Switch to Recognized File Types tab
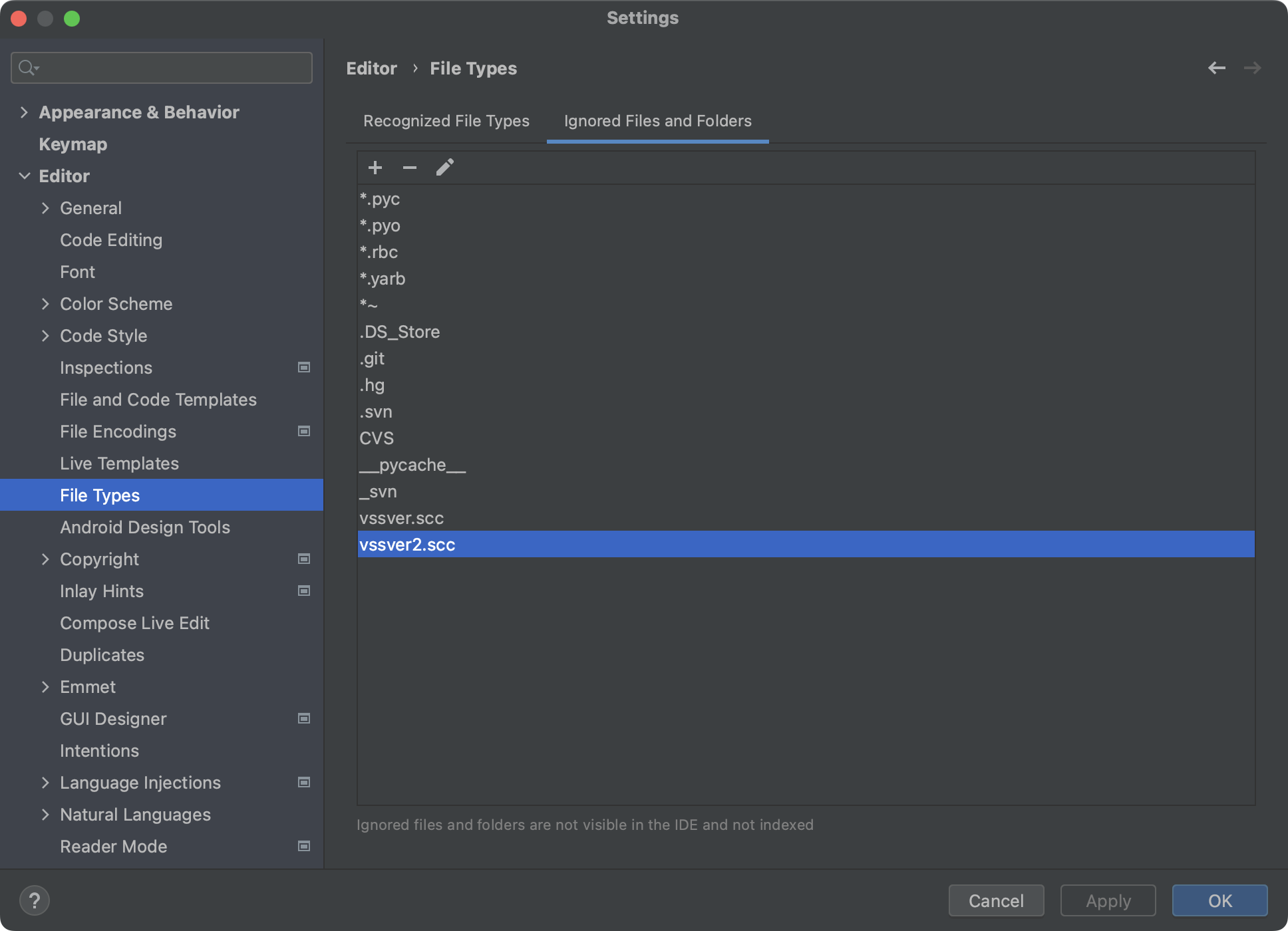 pos(446,121)
